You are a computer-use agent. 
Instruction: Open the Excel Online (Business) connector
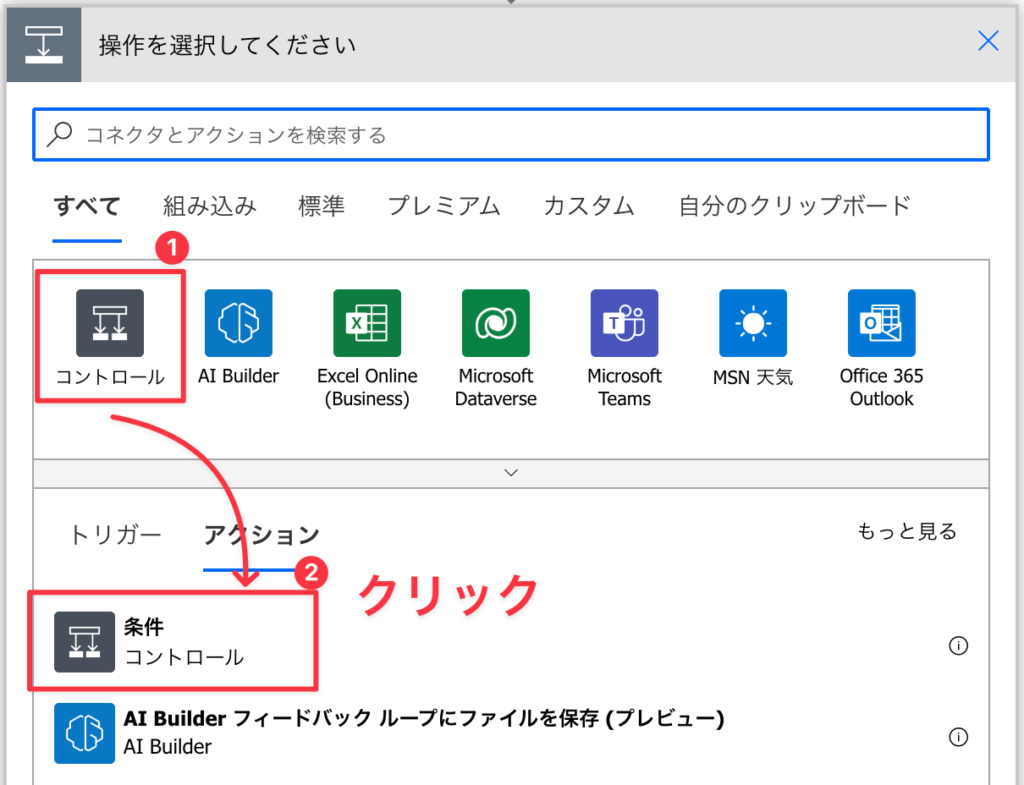click(x=367, y=323)
